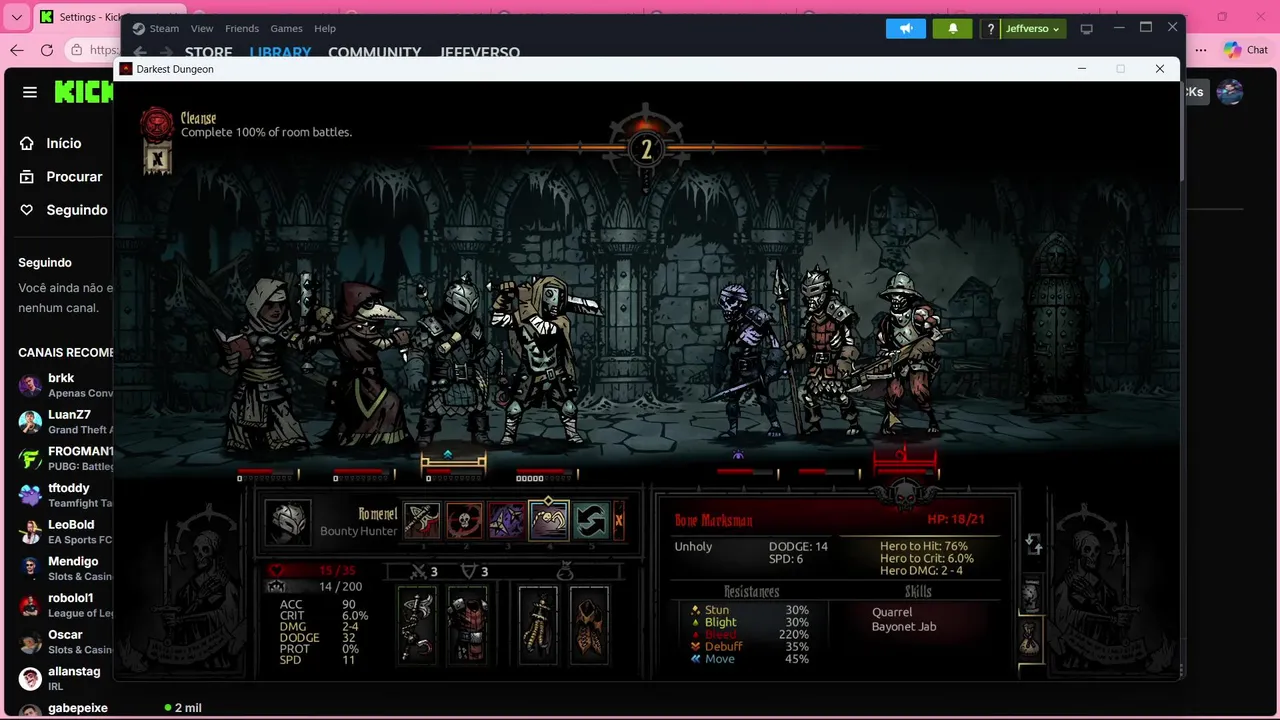
Task: Go to the Steam STORE tab
Action: 208,52
